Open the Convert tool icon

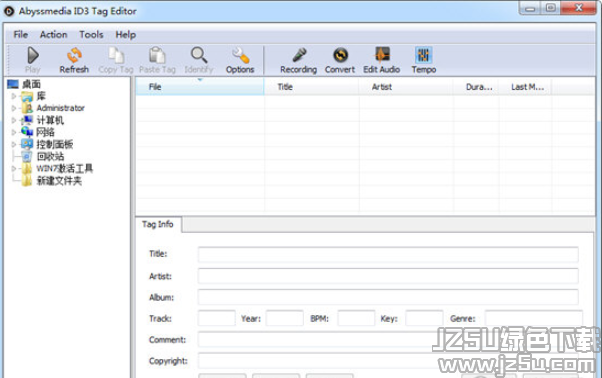pos(340,56)
